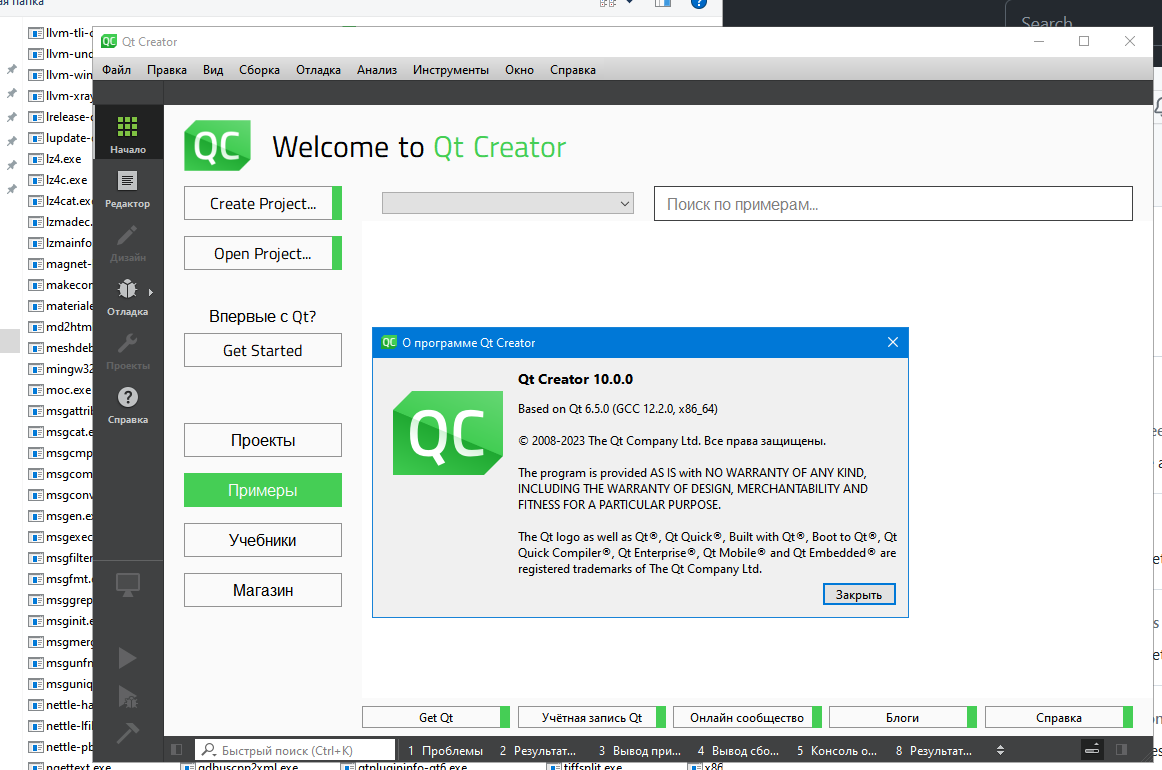Open the Учётная запись Qt link

click(591, 717)
